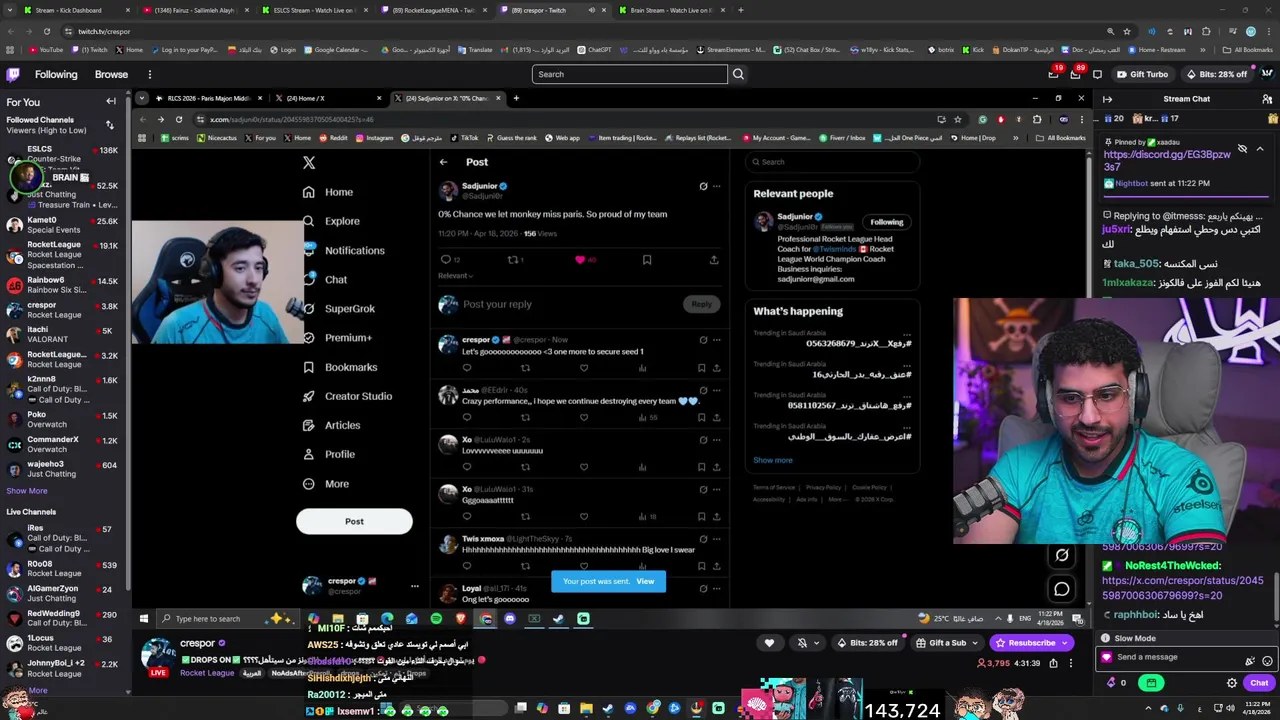Open X messages floating button
Image resolution: width=1280 pixels, height=720 pixels.
[1062, 589]
